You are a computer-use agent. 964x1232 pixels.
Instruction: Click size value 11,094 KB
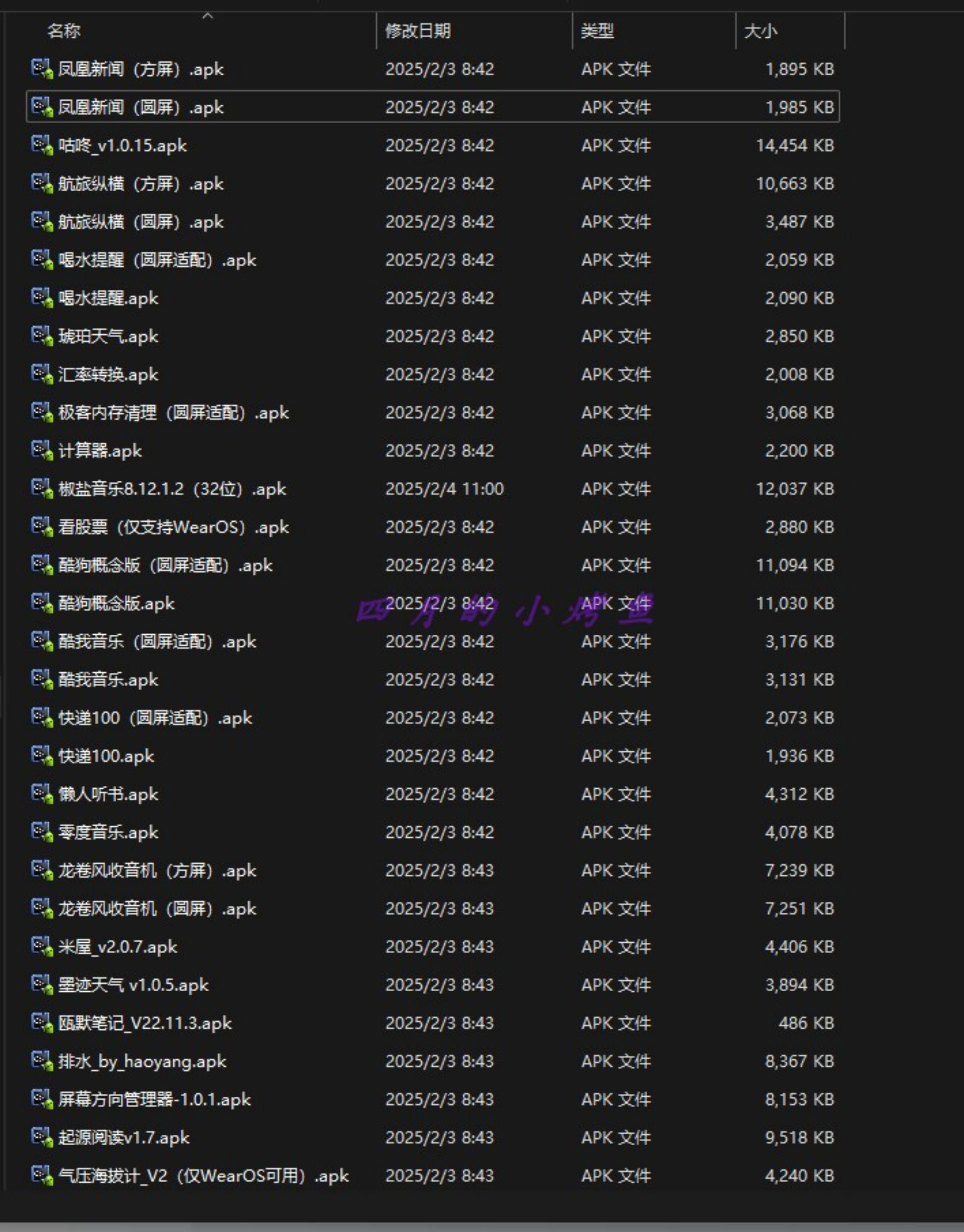[795, 565]
